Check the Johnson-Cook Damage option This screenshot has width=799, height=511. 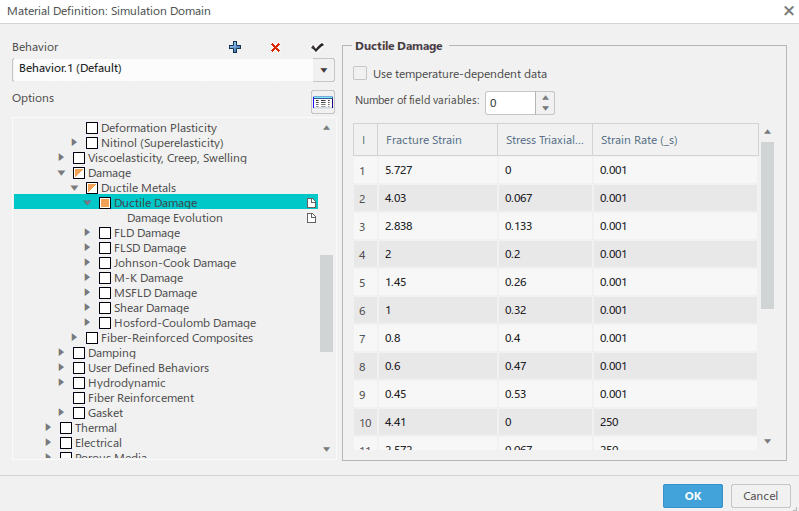click(x=105, y=263)
